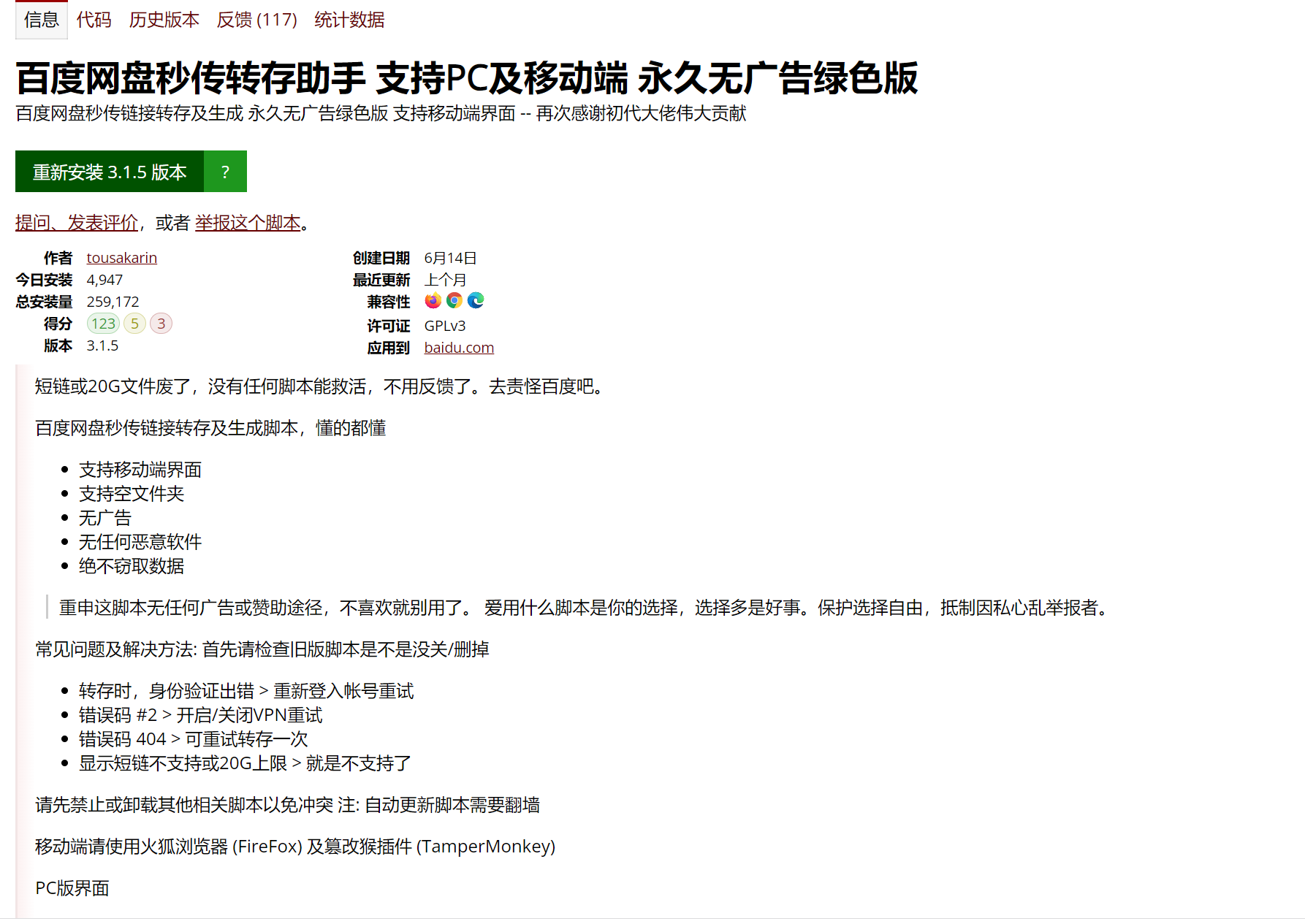Click the green 123 good rating badge
1305x924 pixels.
click(x=103, y=324)
